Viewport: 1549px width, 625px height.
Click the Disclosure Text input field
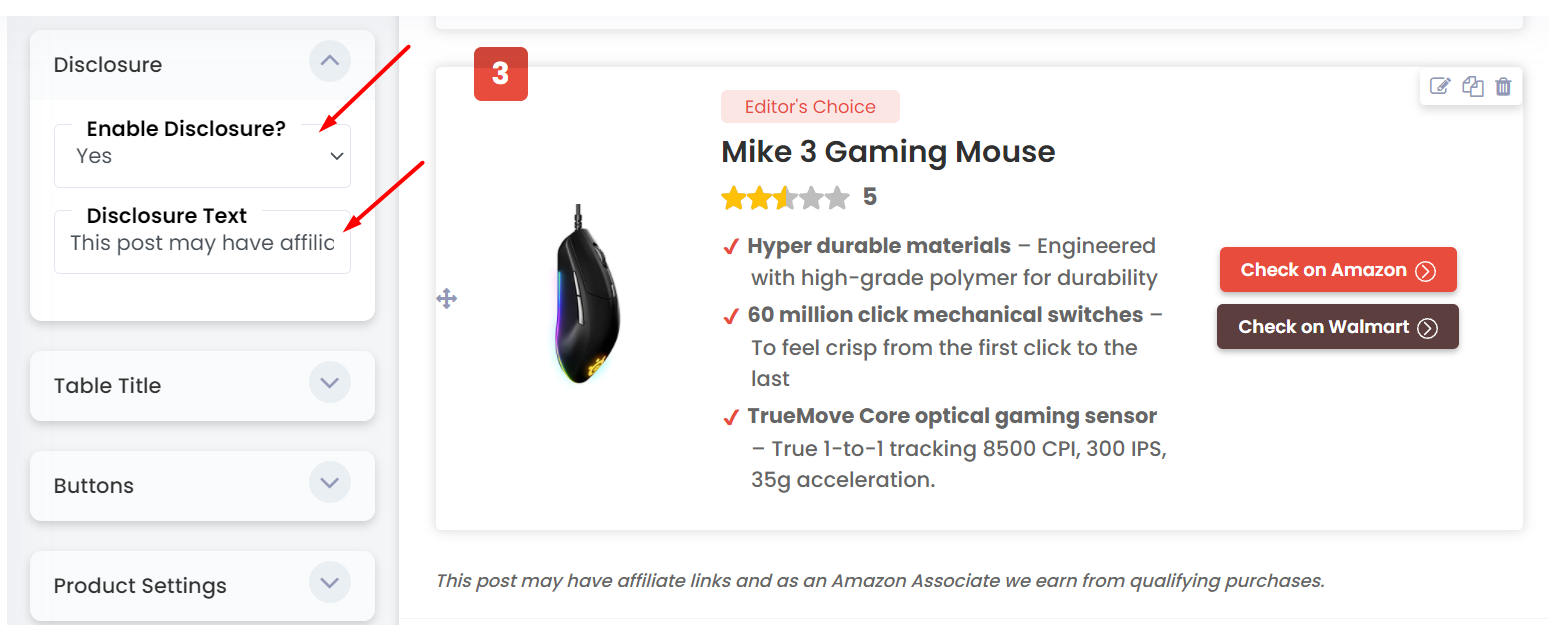(x=202, y=243)
